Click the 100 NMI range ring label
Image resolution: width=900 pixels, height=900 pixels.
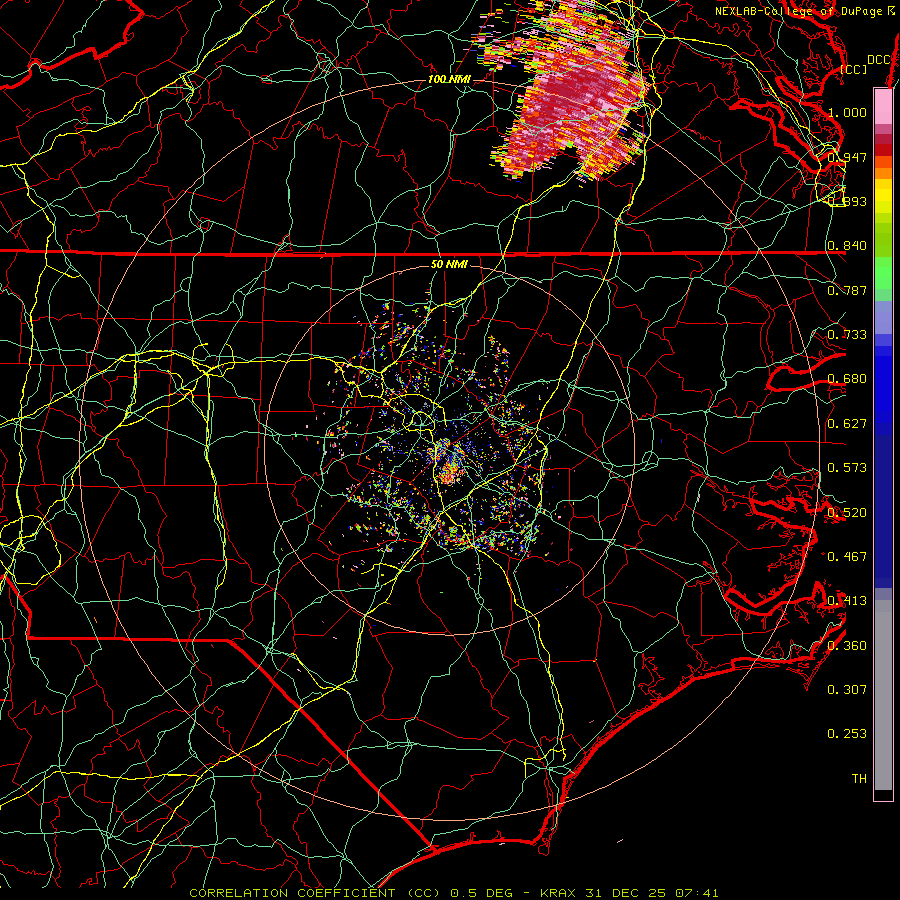click(449, 79)
